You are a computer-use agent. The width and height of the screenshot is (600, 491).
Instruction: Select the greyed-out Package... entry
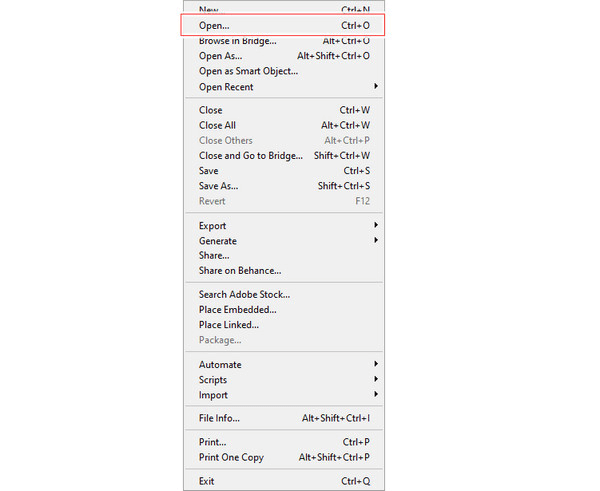click(284, 340)
